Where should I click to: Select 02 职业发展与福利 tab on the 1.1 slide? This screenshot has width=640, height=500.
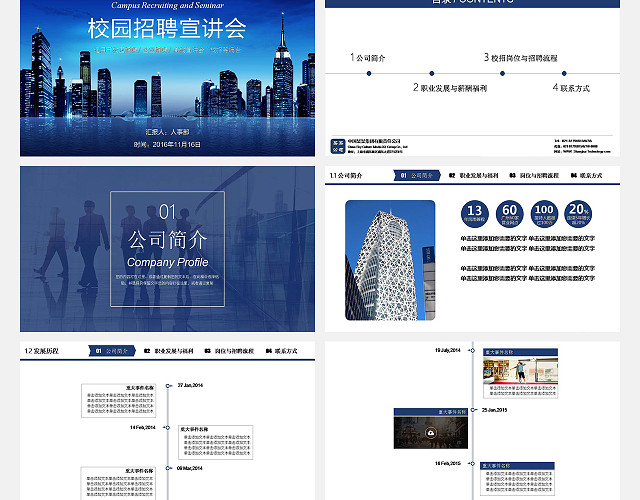coord(473,176)
